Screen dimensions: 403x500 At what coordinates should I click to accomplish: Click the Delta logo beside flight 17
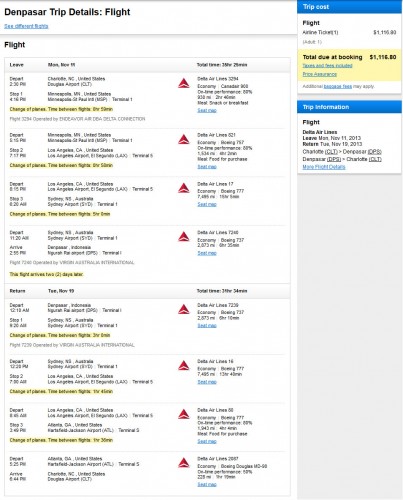184,188
